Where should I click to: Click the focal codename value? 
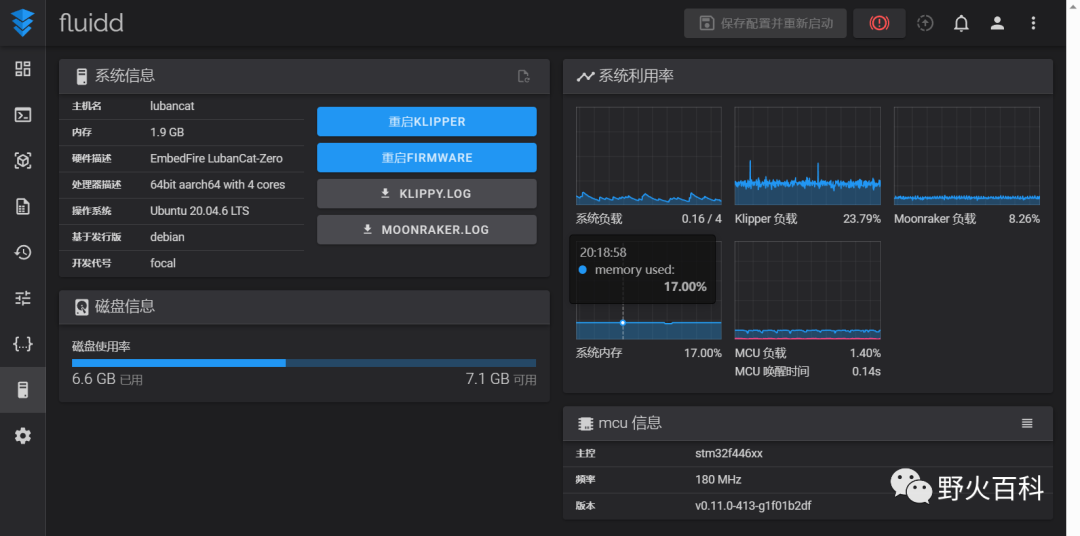(163, 263)
